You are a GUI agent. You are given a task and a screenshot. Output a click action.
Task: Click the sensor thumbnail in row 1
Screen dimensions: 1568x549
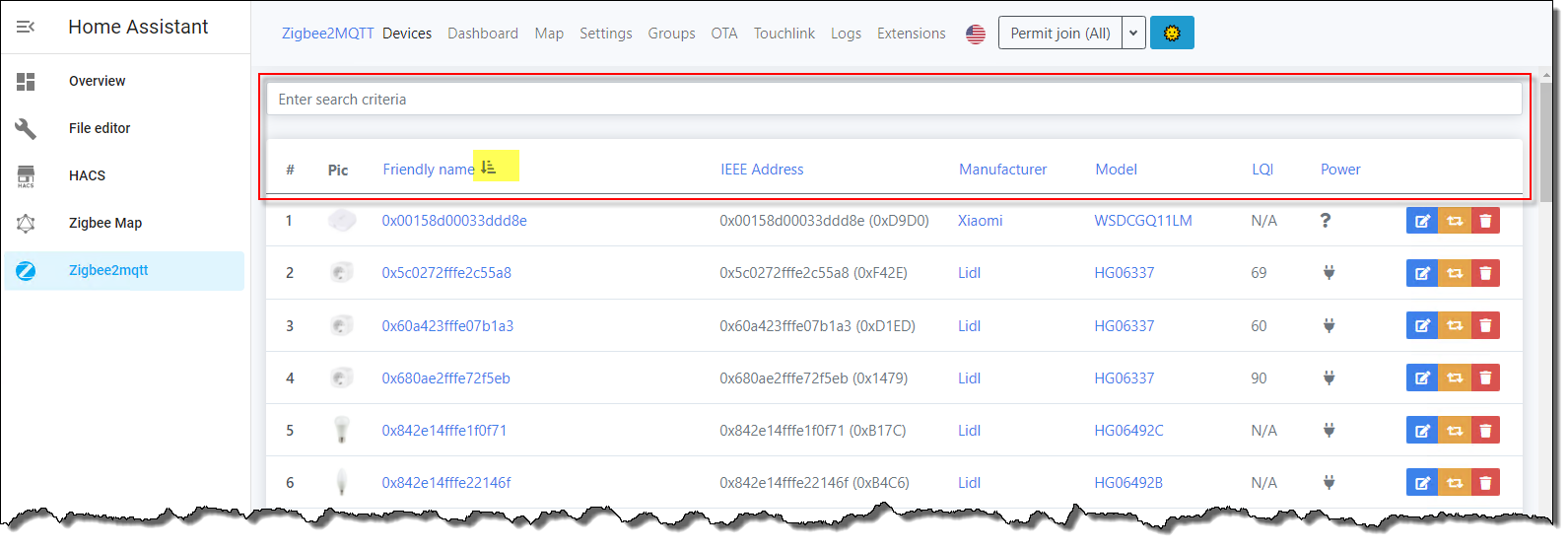coord(342,220)
